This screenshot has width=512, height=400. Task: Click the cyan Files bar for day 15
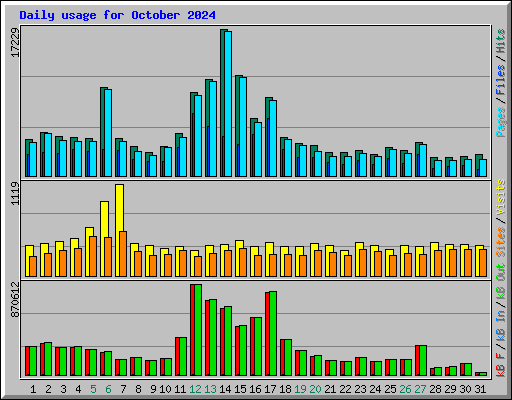coord(243,127)
